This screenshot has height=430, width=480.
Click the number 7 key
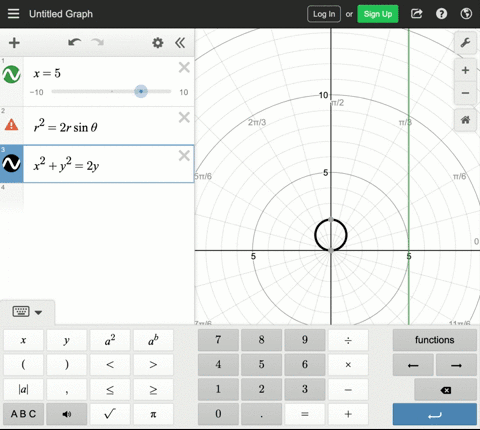coord(218,340)
